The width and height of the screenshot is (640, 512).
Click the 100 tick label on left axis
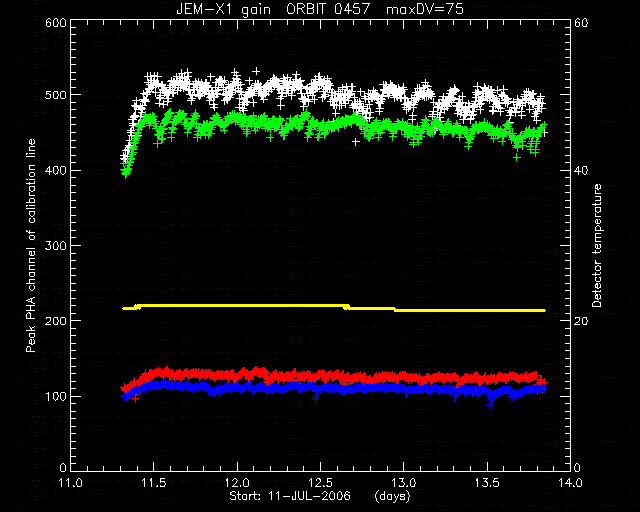tap(56, 396)
